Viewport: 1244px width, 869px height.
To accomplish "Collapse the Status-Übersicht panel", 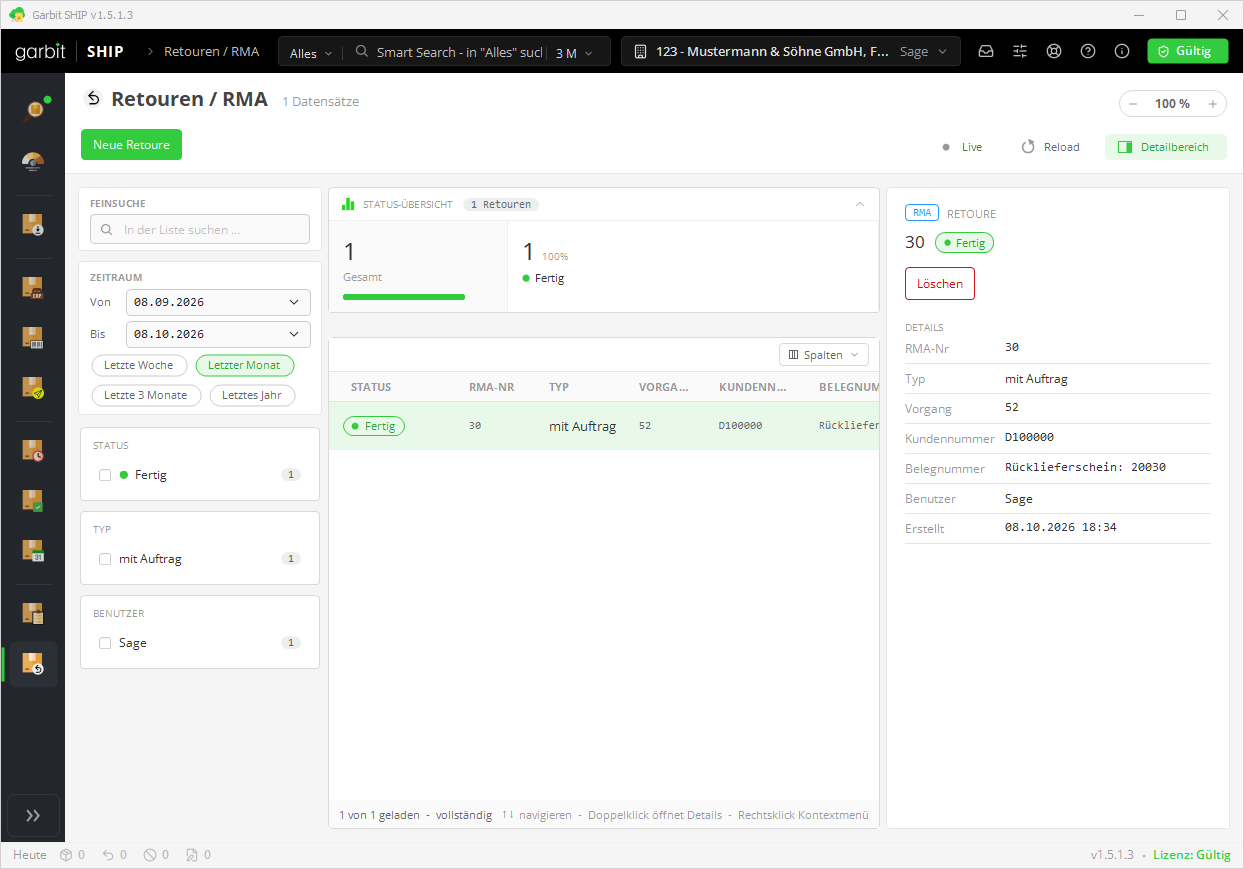I will 860,204.
